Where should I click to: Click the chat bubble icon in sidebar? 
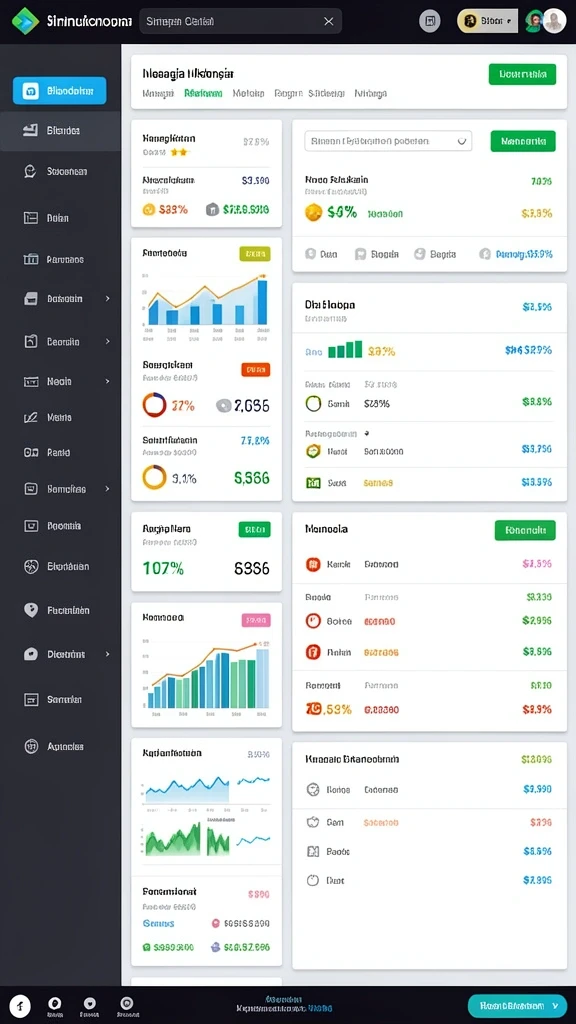pyautogui.click(x=30, y=172)
